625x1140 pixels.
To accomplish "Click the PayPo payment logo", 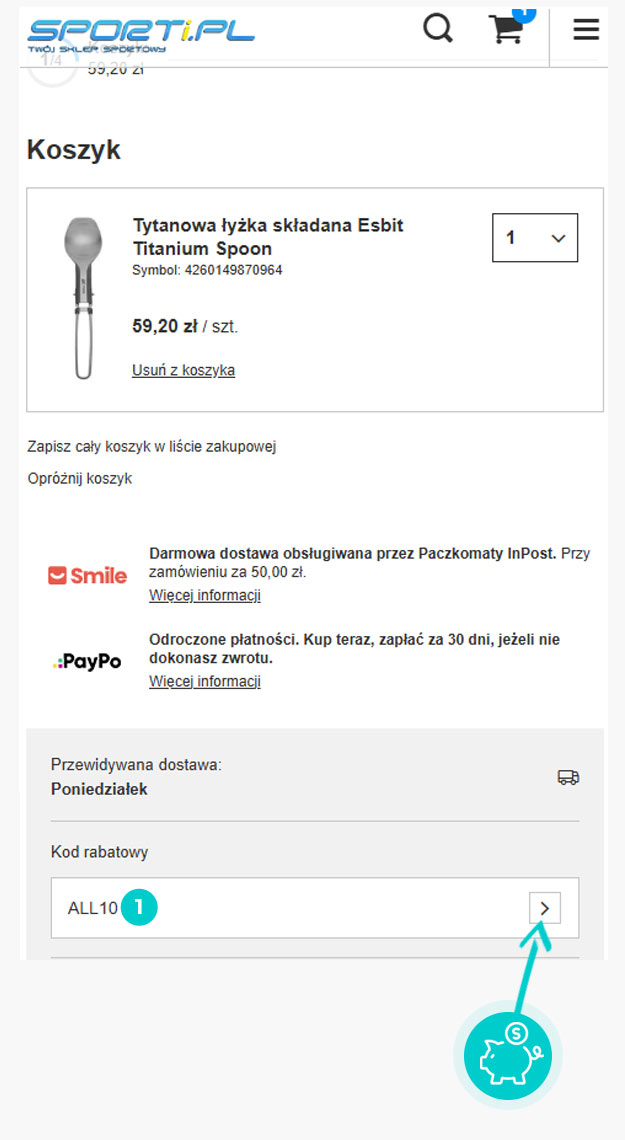I will click(87, 661).
